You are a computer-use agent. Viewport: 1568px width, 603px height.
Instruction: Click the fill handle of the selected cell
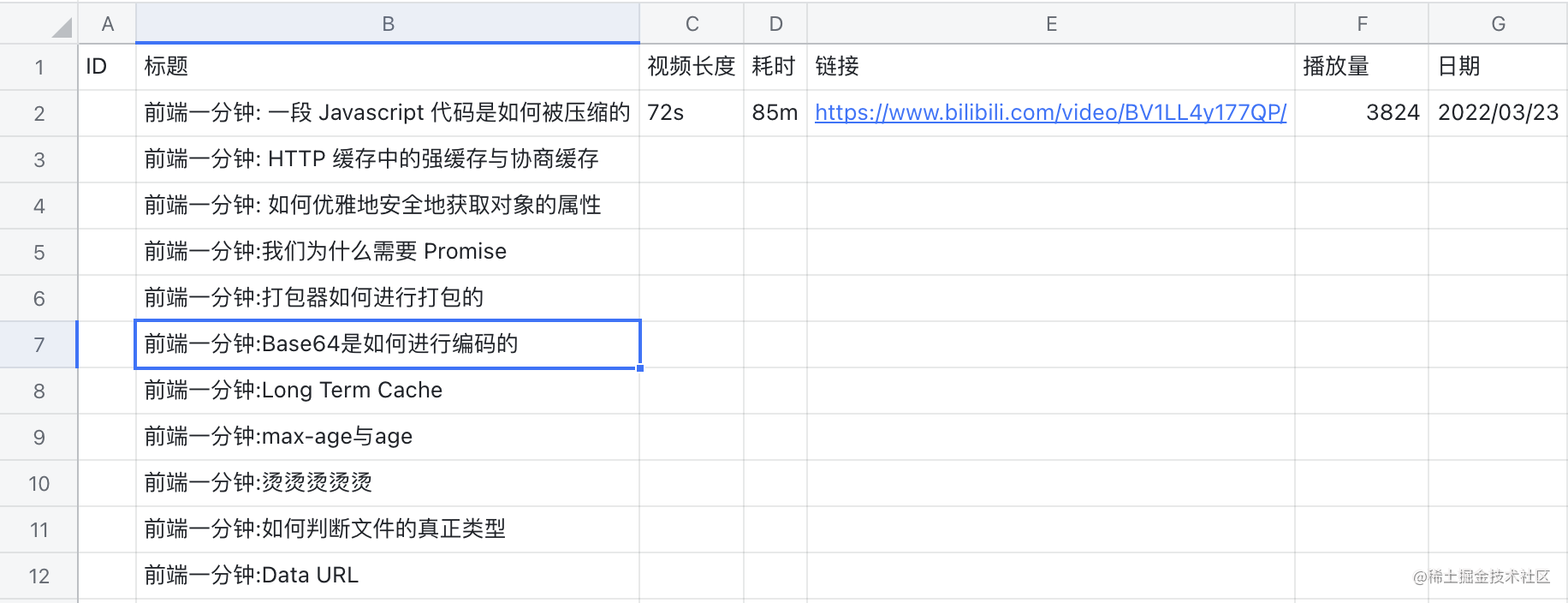click(640, 368)
